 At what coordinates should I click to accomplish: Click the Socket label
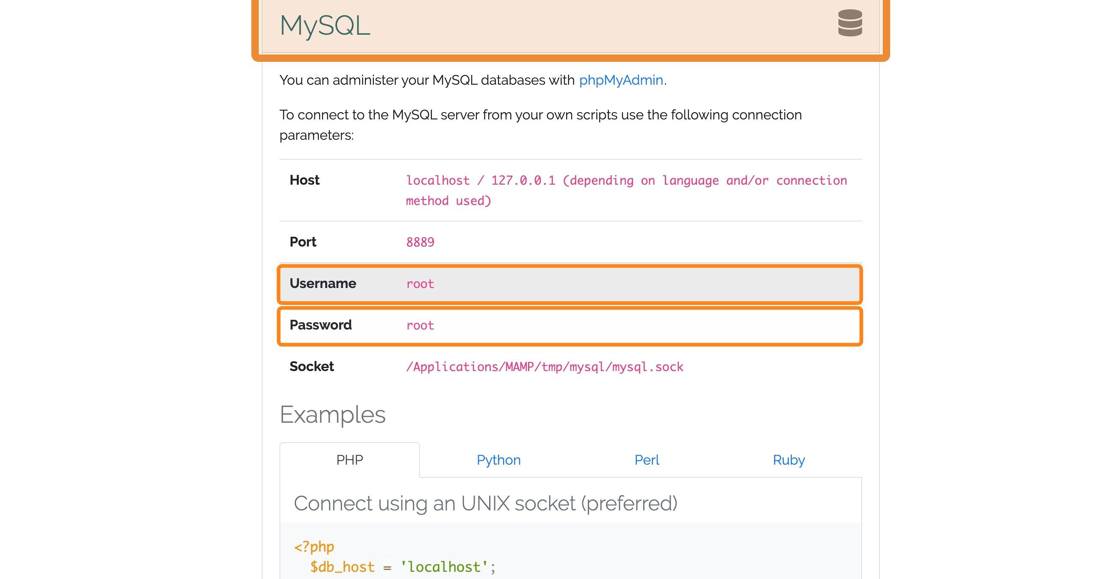[311, 367]
